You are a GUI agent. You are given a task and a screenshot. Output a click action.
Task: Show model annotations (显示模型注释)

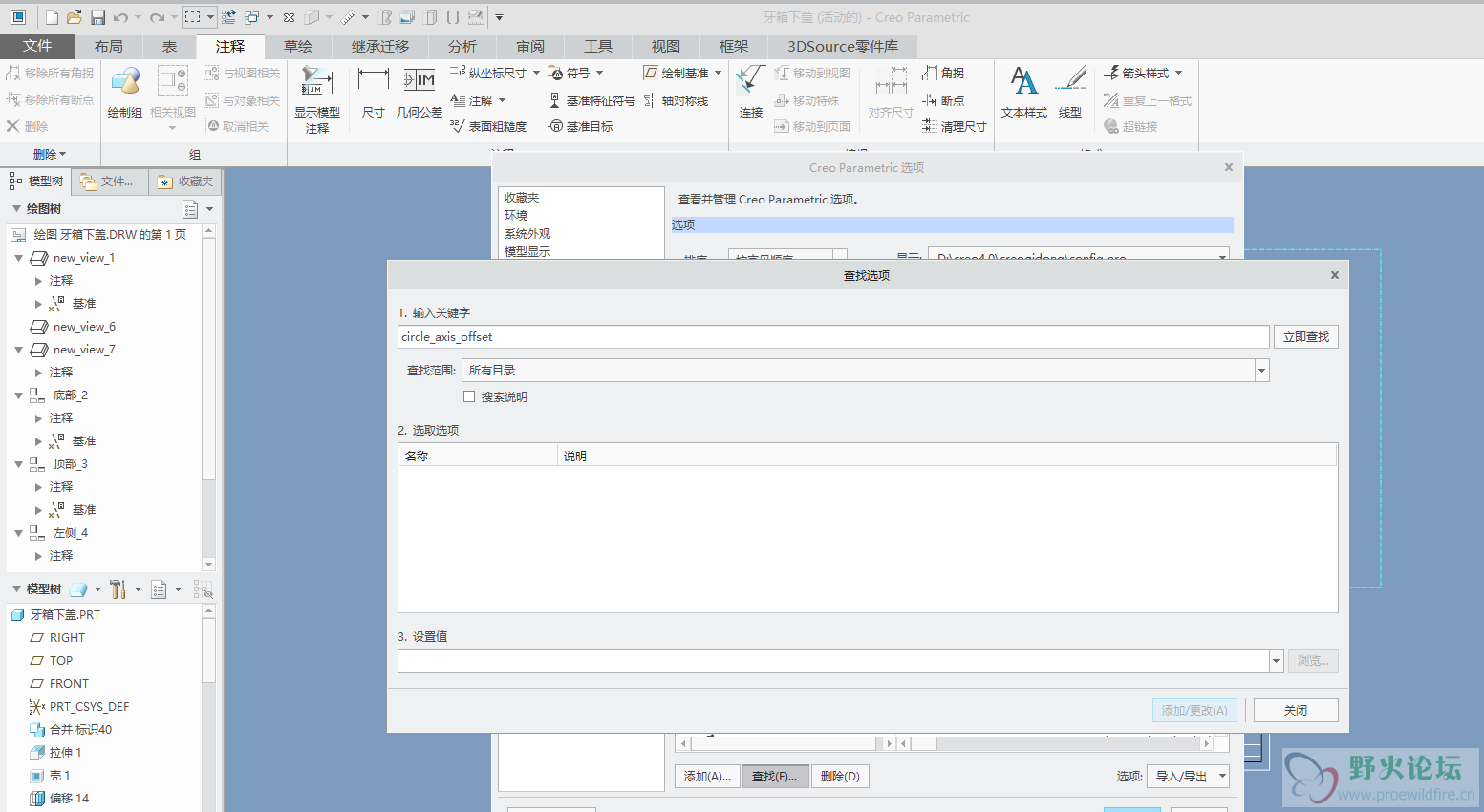click(317, 99)
